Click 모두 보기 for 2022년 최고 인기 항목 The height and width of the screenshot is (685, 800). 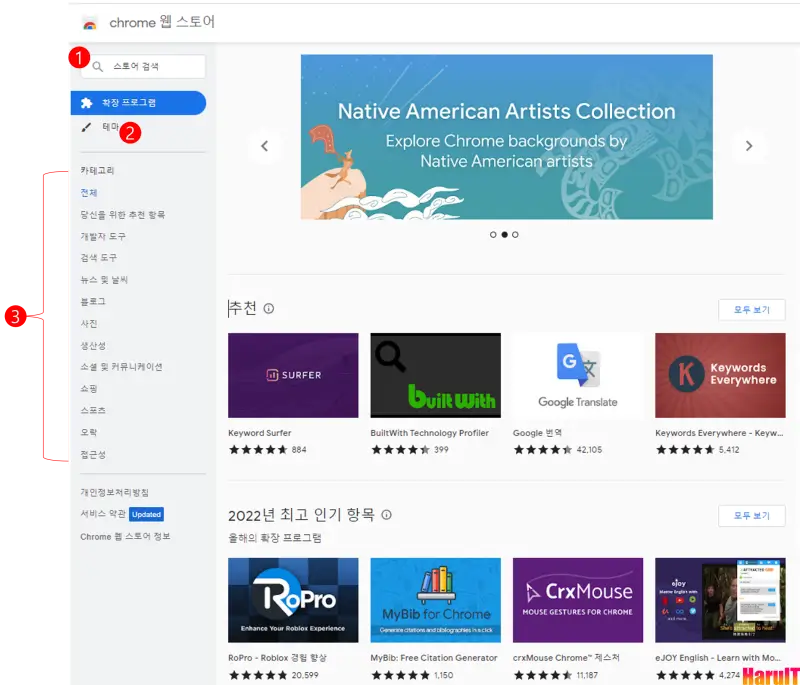pyautogui.click(x=752, y=516)
